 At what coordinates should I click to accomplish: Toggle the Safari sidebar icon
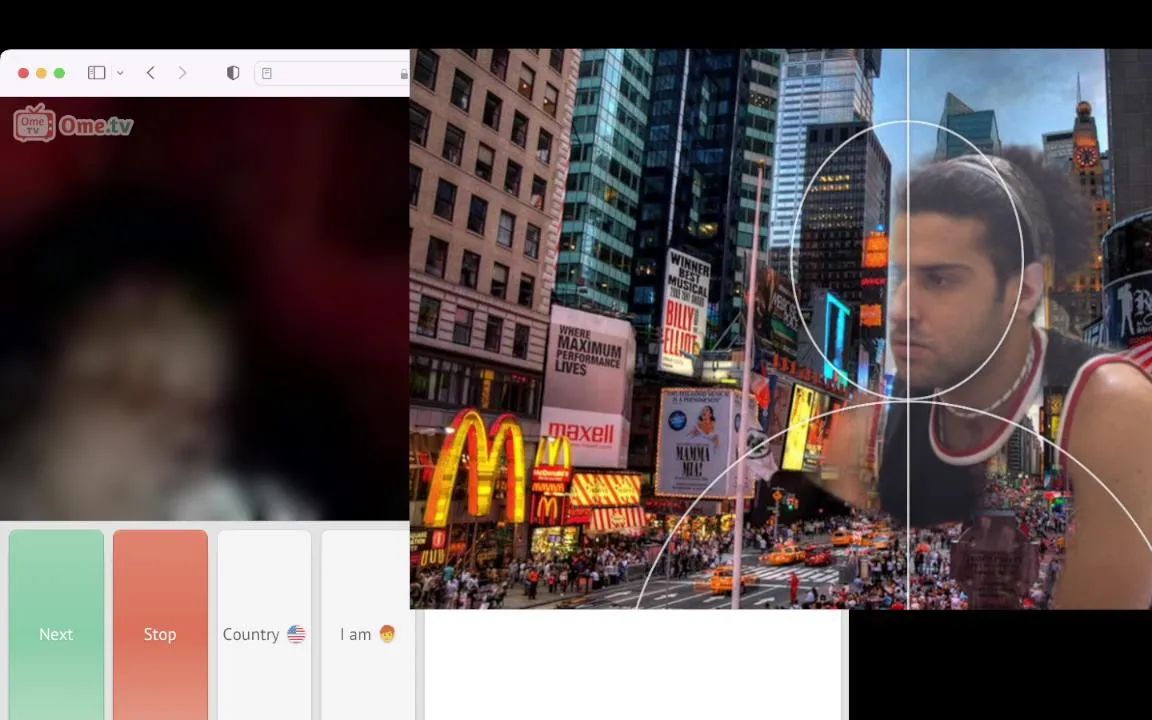click(x=96, y=73)
